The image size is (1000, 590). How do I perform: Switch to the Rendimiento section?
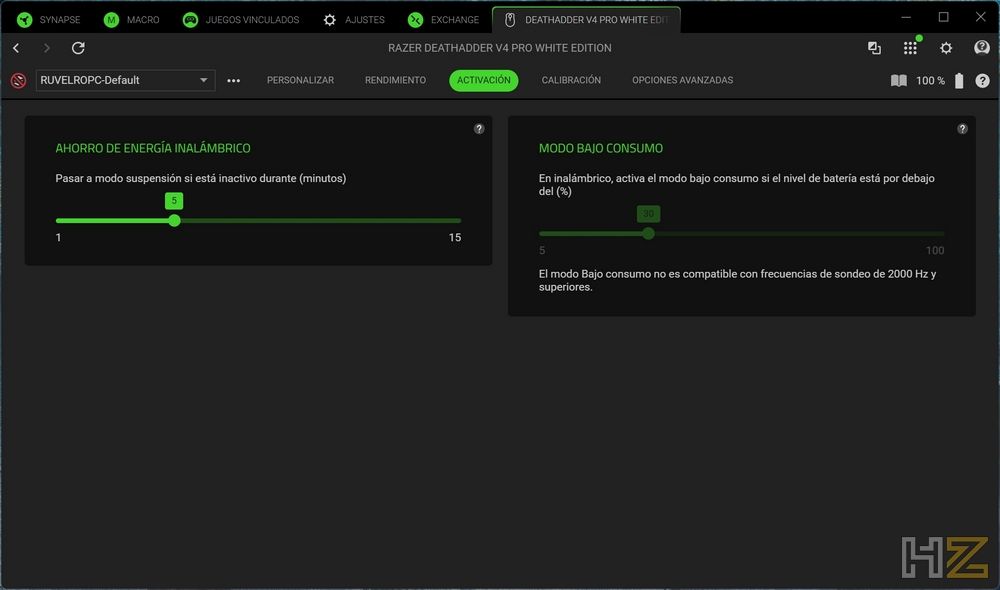[x=395, y=80]
